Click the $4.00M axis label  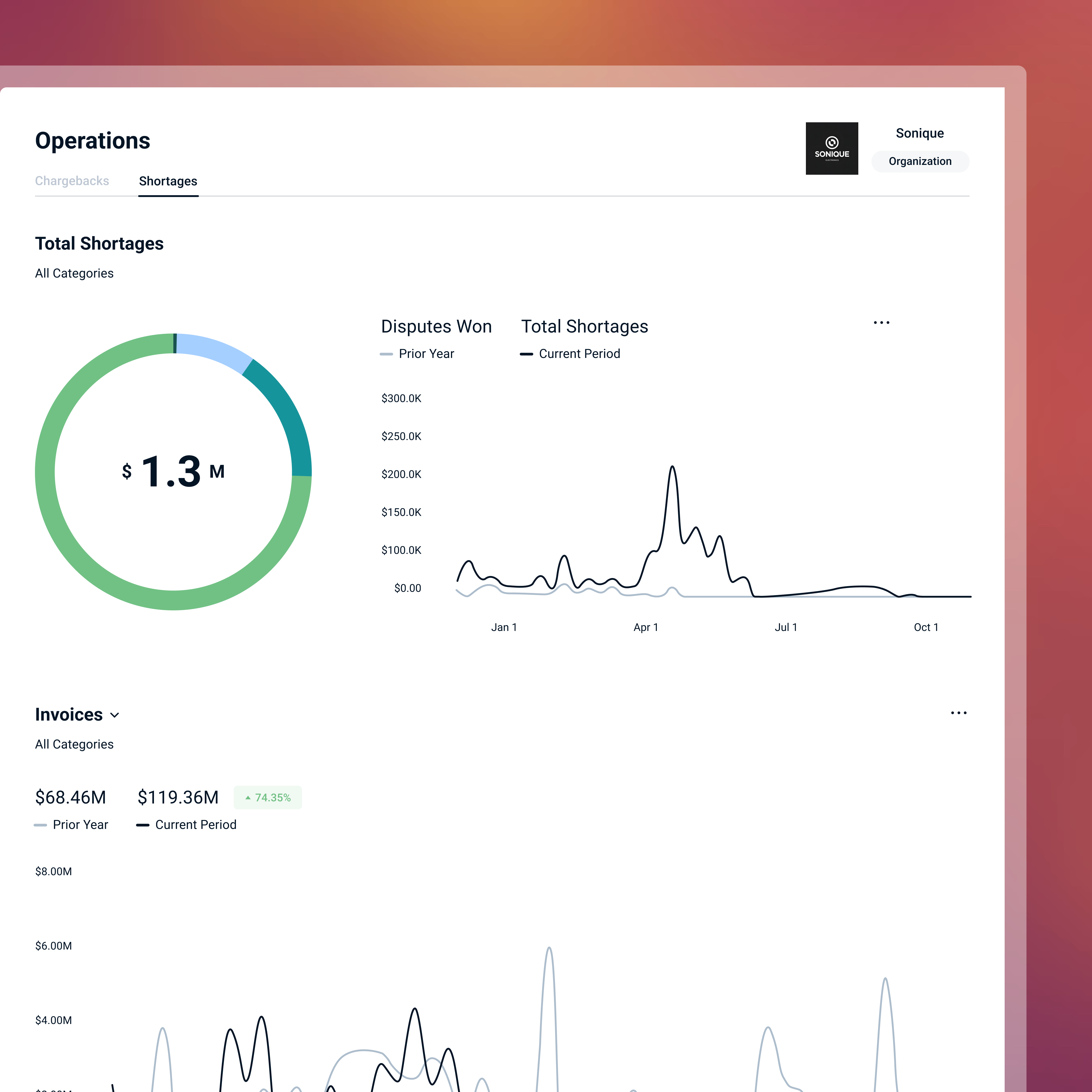pyautogui.click(x=54, y=1020)
